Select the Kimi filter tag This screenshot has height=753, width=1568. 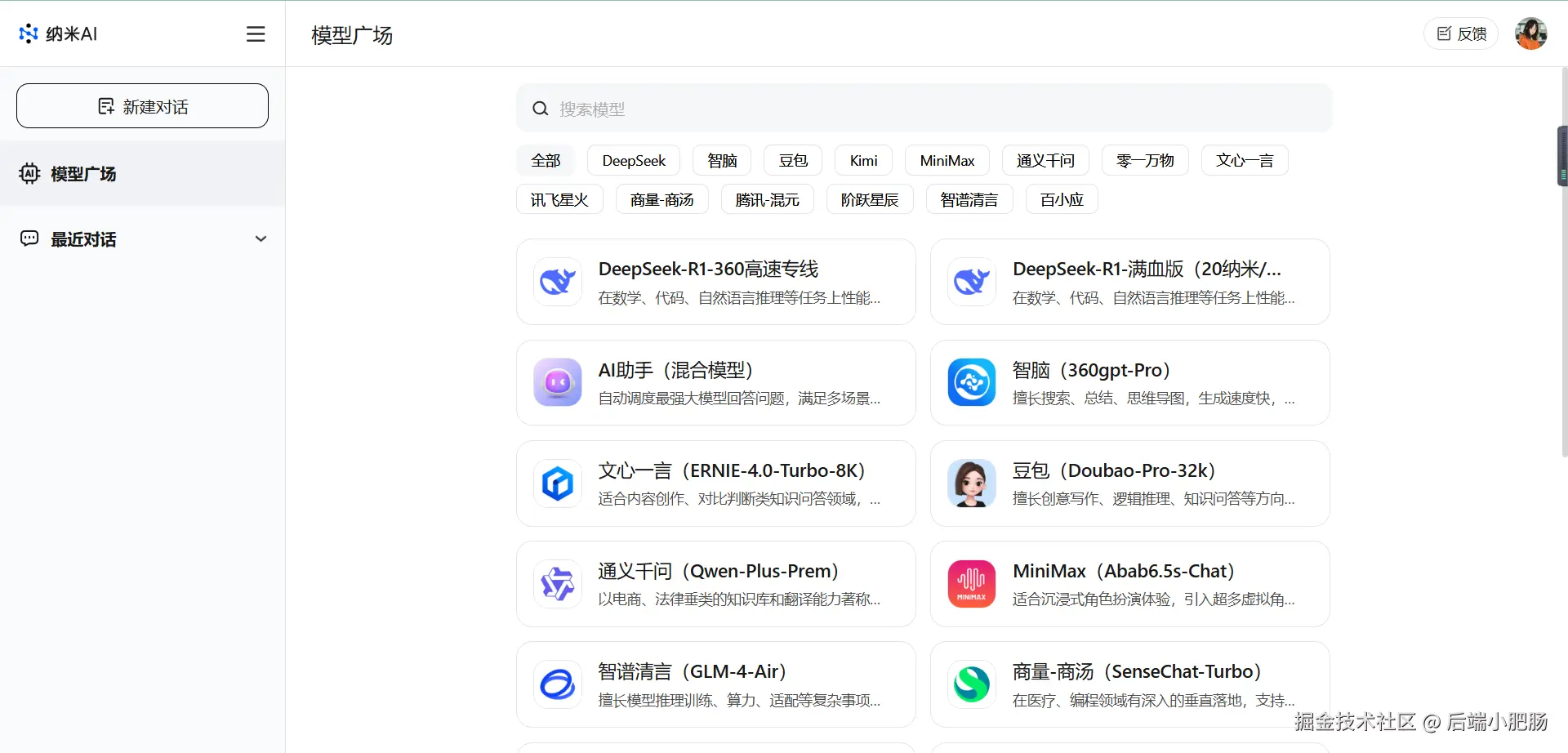[863, 160]
